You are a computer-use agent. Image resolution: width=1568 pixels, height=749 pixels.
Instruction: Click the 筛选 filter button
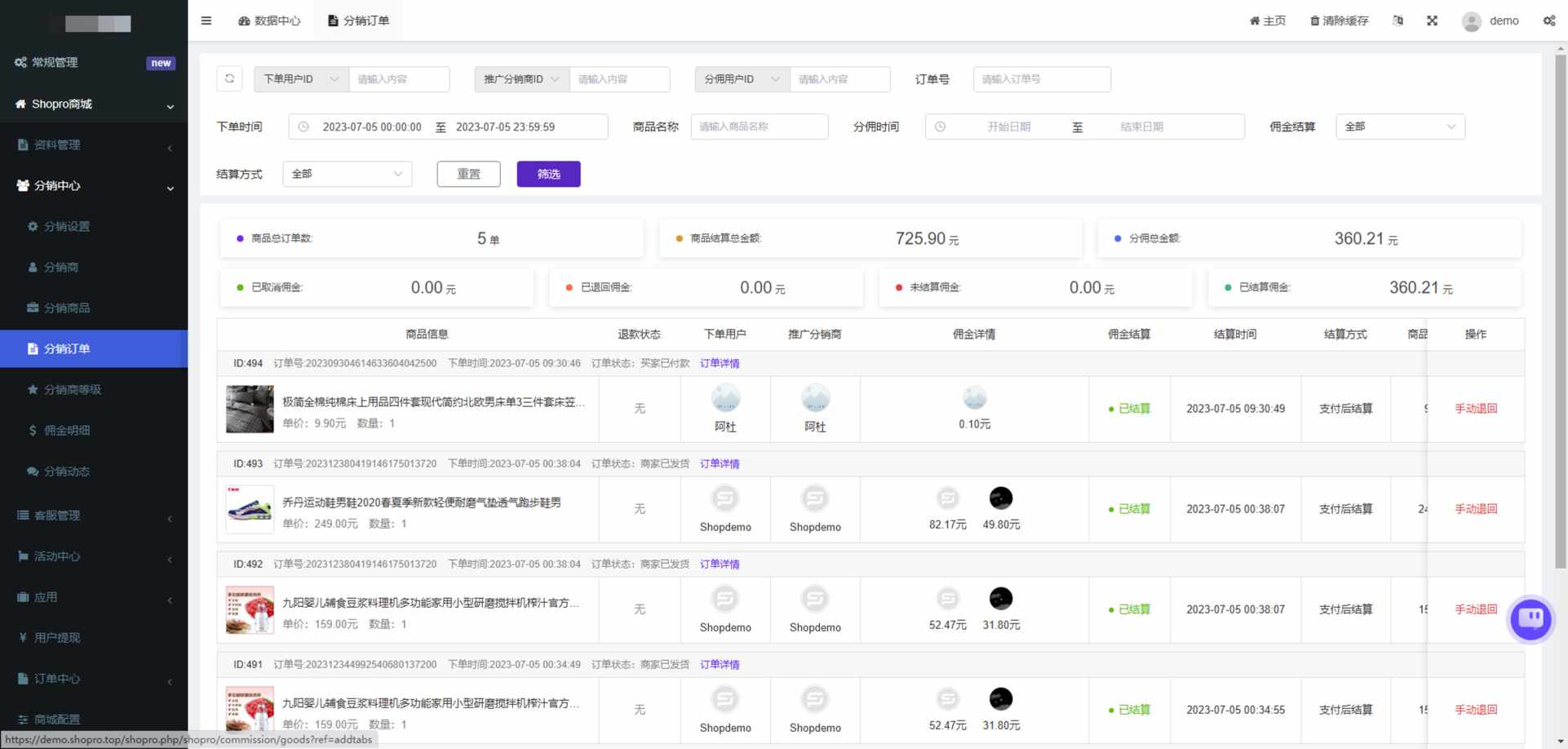pyautogui.click(x=548, y=174)
